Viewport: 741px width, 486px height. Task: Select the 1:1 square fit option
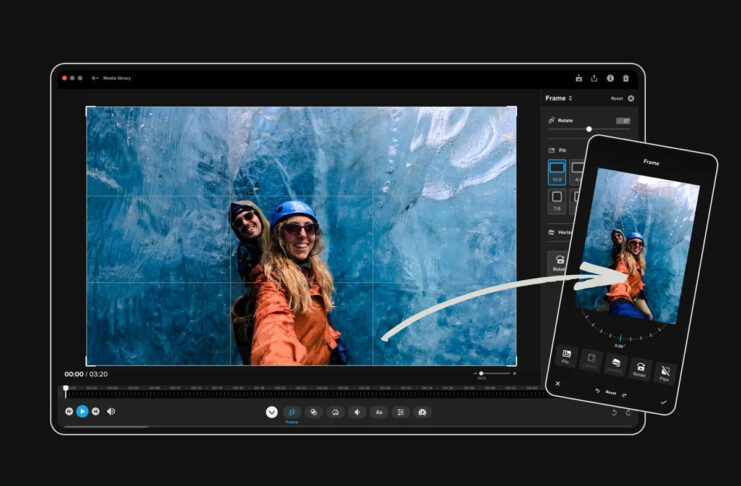(557, 201)
